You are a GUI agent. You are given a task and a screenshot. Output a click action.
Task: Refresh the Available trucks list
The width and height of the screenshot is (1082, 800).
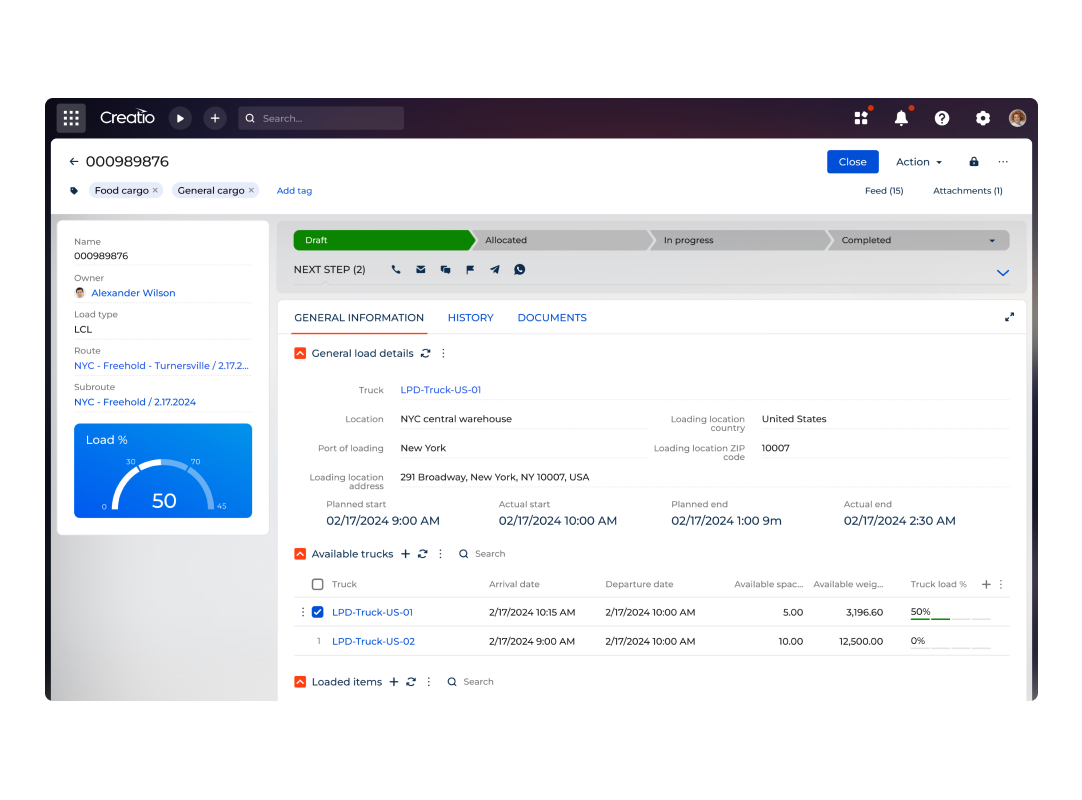point(423,554)
